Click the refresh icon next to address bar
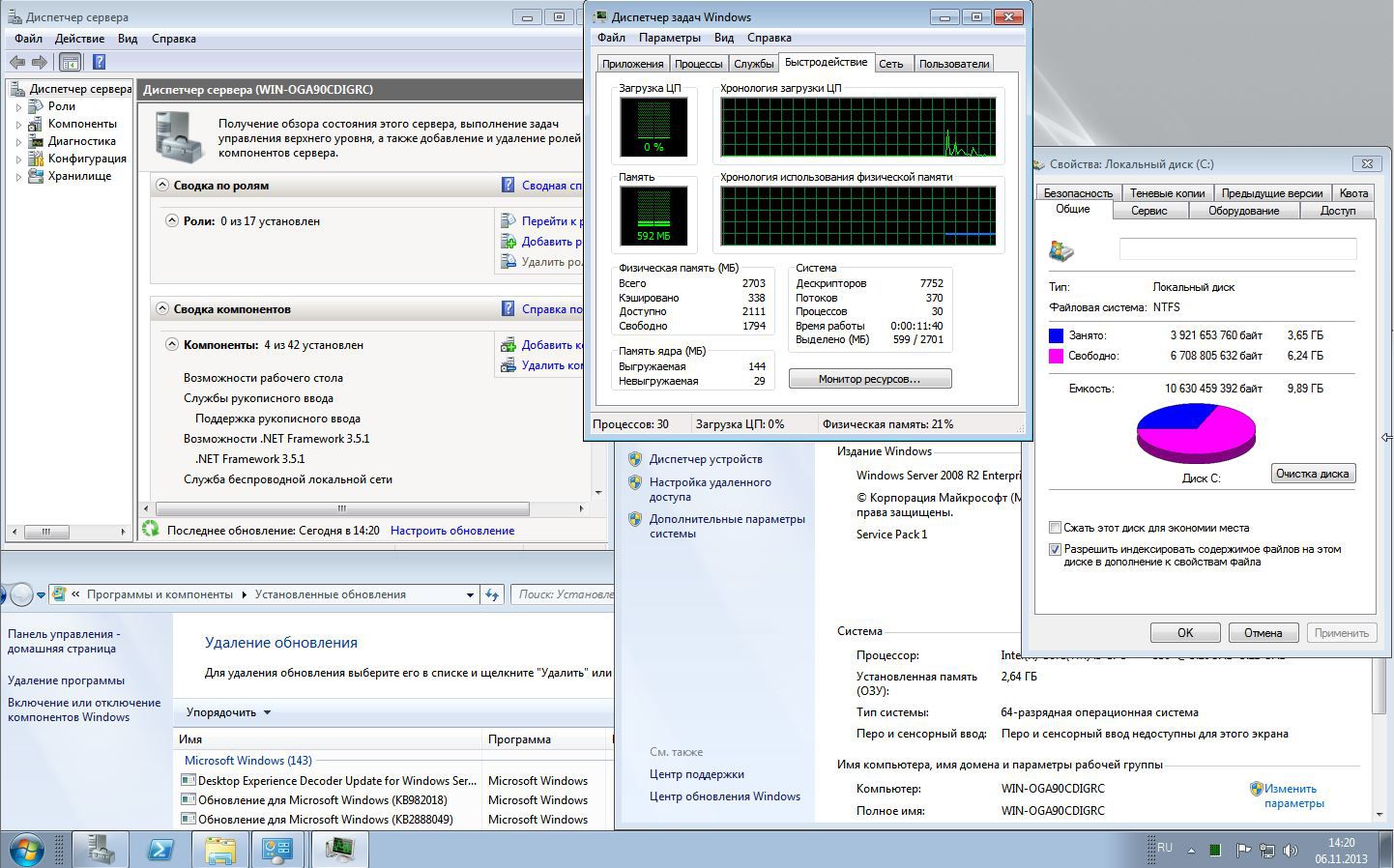 [x=492, y=594]
